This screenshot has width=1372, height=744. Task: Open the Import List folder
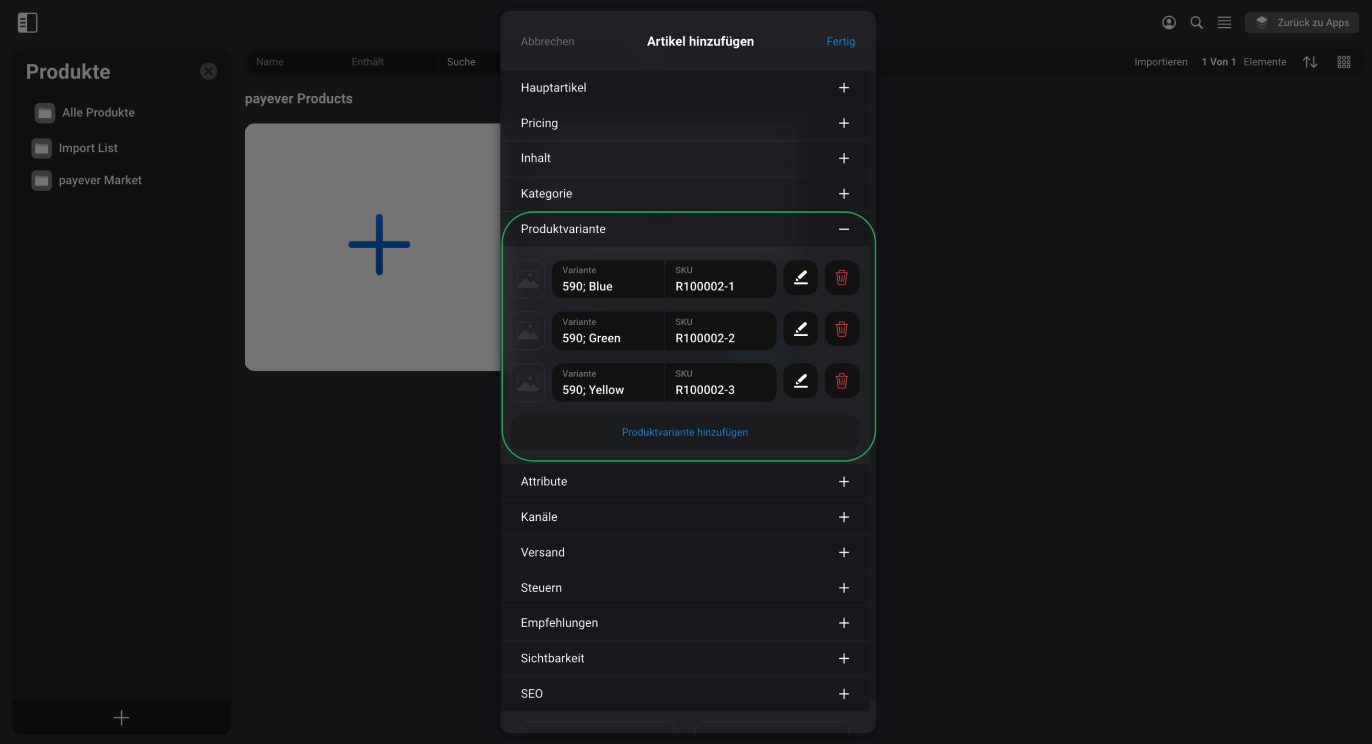coord(88,148)
